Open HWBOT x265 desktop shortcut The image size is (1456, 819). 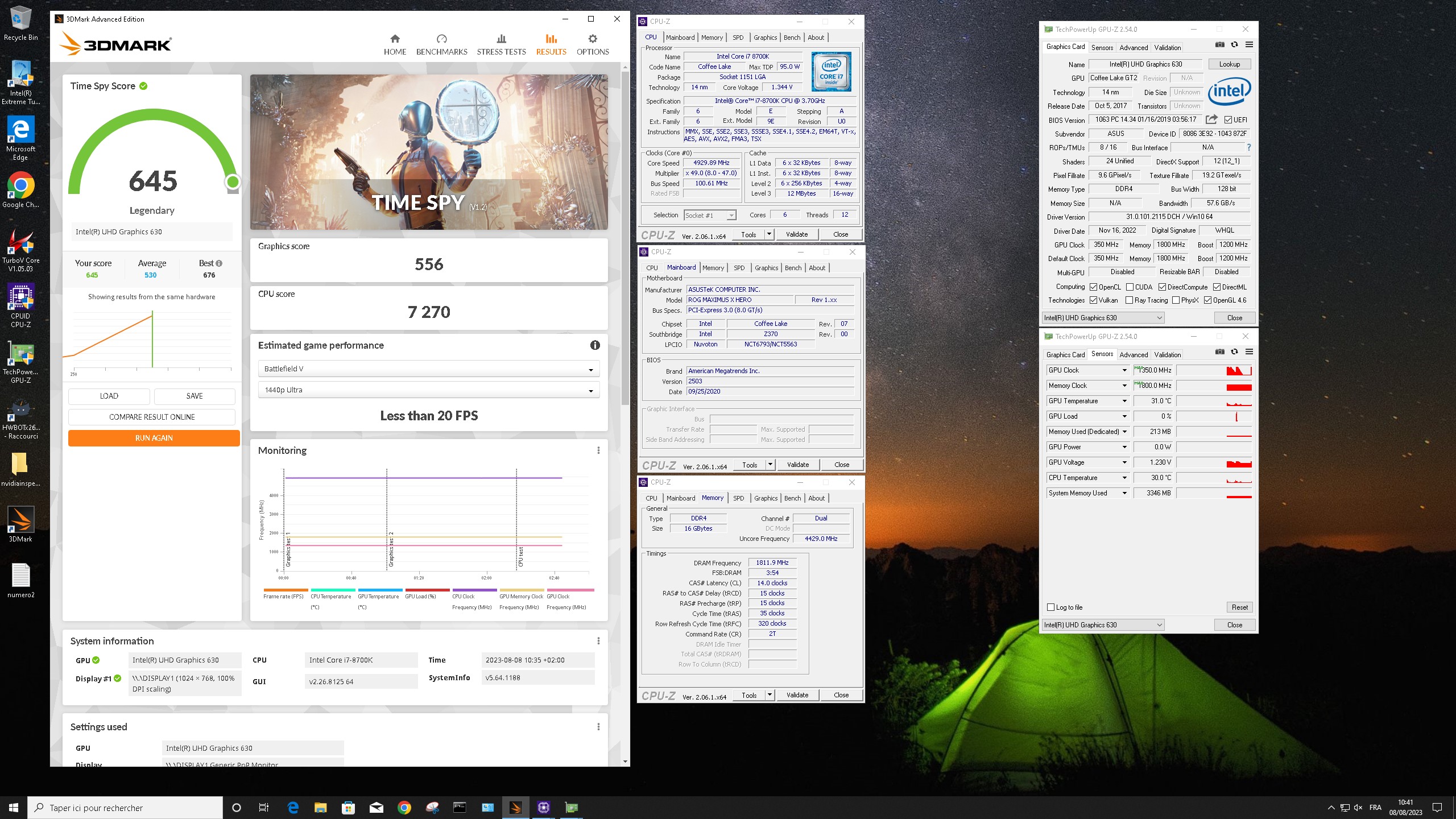coord(20,418)
